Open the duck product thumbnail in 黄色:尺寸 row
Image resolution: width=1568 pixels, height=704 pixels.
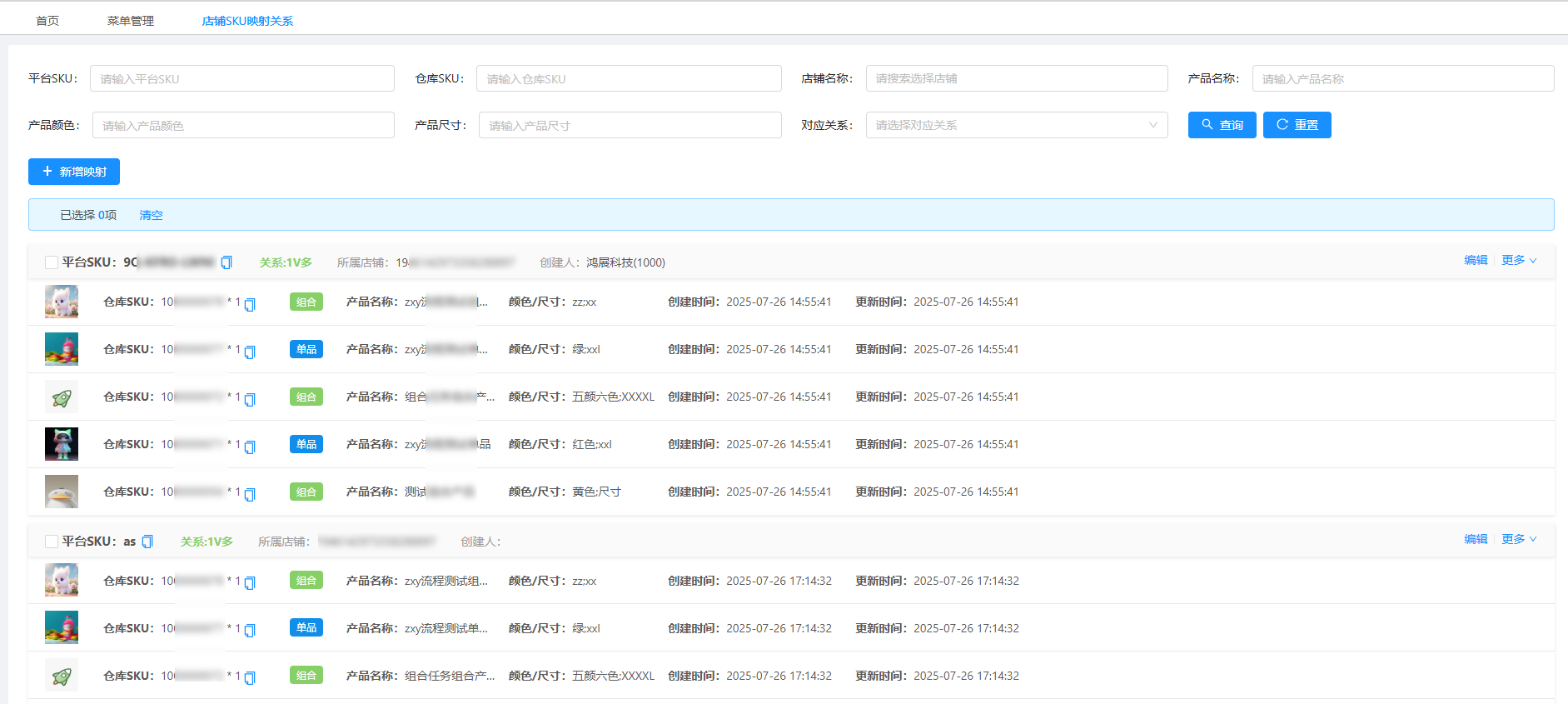(62, 492)
